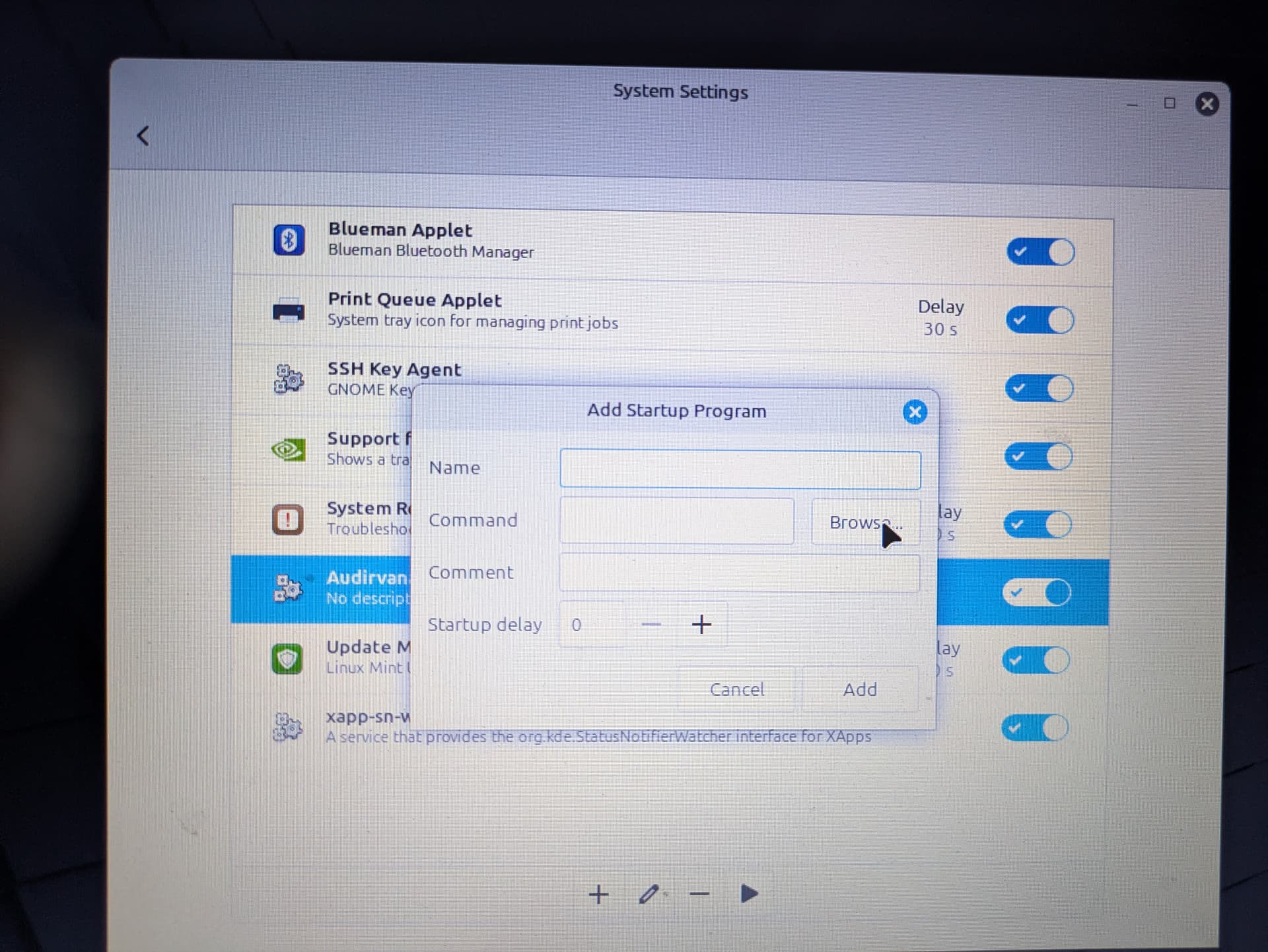The height and width of the screenshot is (952, 1268).
Task: Toggle System Reports startup switch
Action: coord(1038,524)
